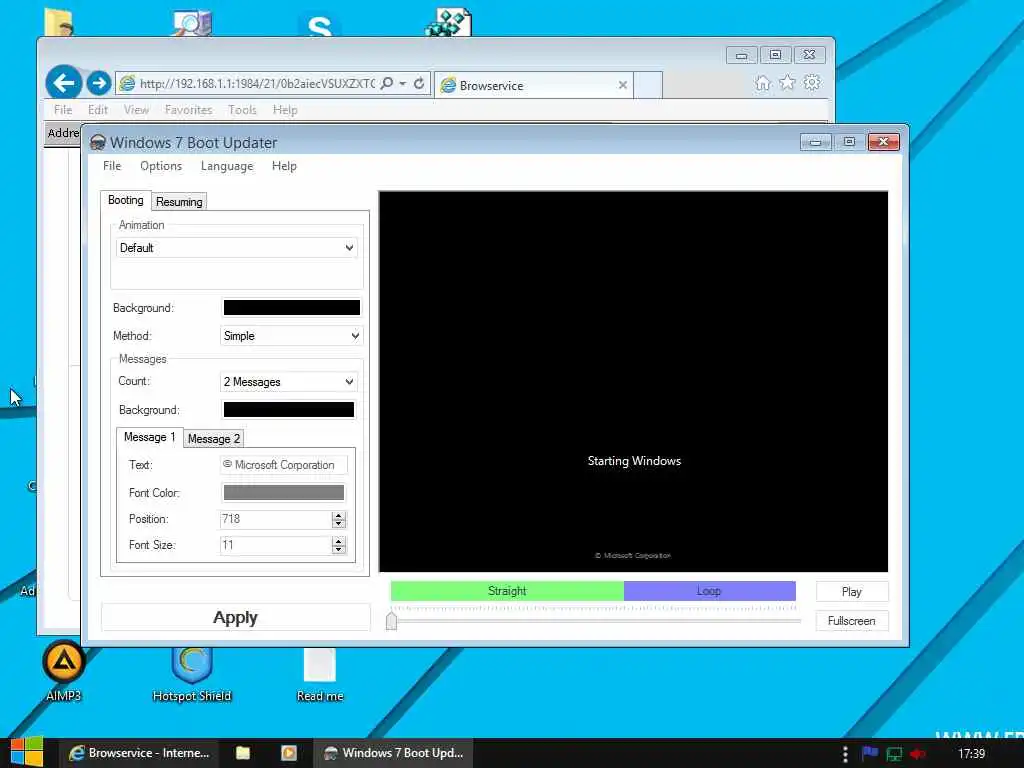Open the Boot Updater Help menu
The height and width of the screenshot is (768, 1024).
click(x=284, y=166)
